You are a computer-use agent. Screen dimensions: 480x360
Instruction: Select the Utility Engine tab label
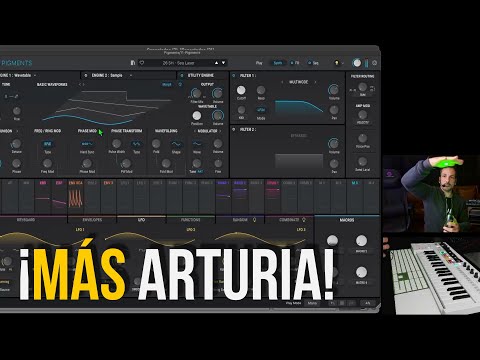[x=201, y=76]
